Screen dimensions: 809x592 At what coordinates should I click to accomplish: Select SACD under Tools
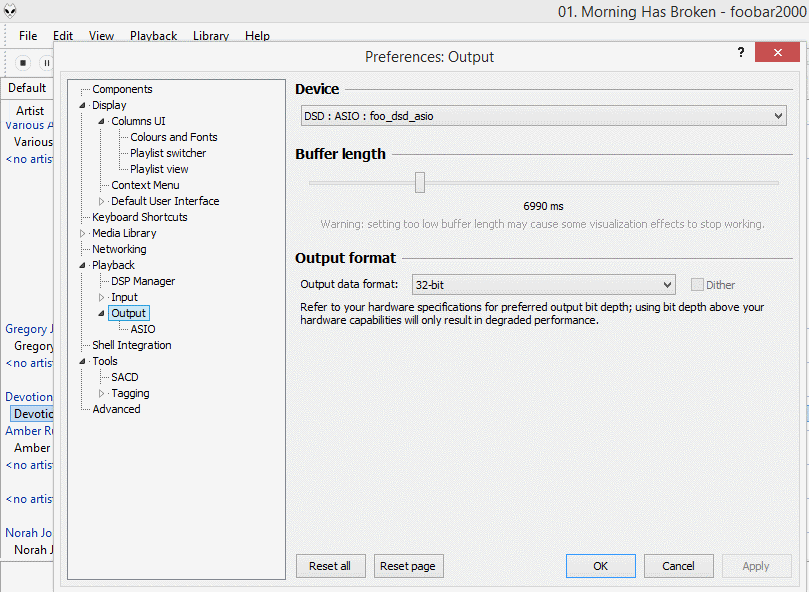click(125, 377)
